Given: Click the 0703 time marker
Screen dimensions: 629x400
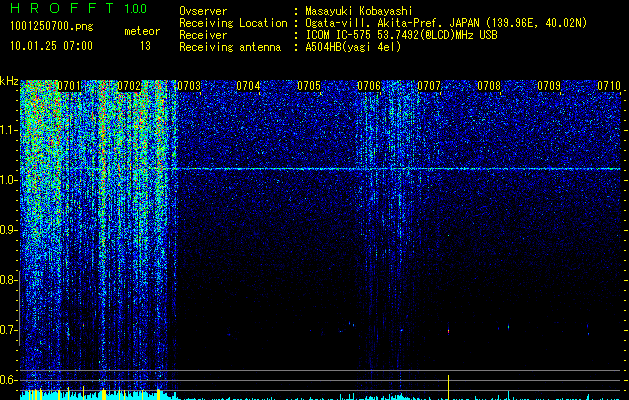Looking at the screenshot, I should tap(189, 86).
